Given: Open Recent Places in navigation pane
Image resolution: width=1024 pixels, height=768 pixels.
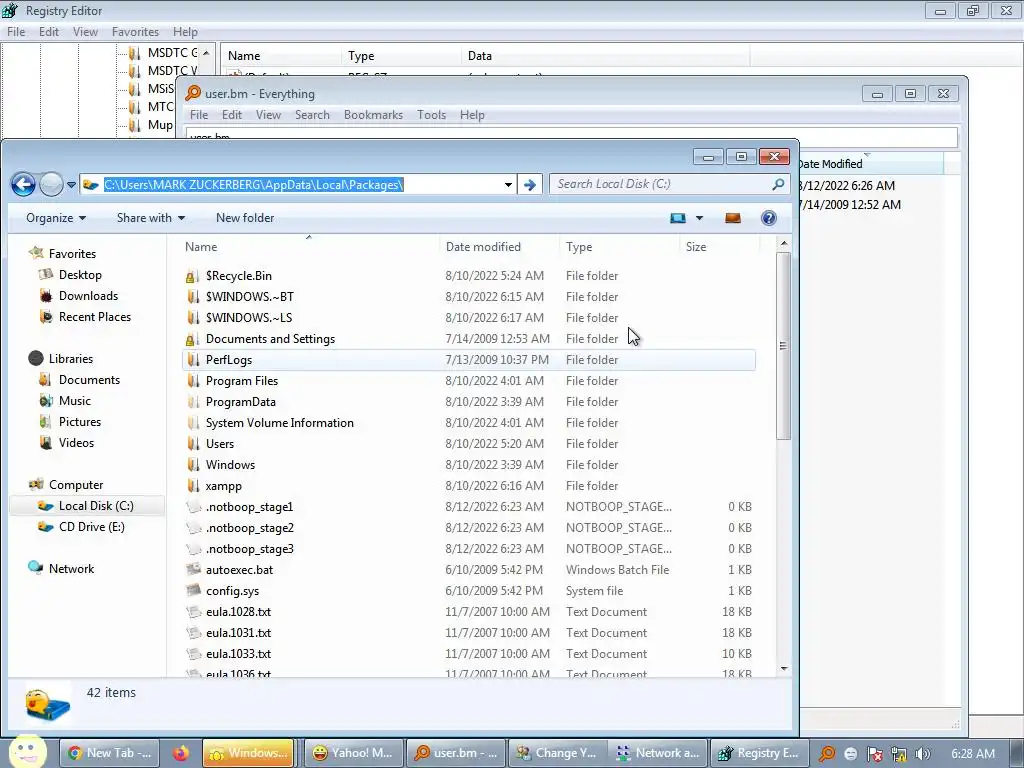Looking at the screenshot, I should [95, 317].
